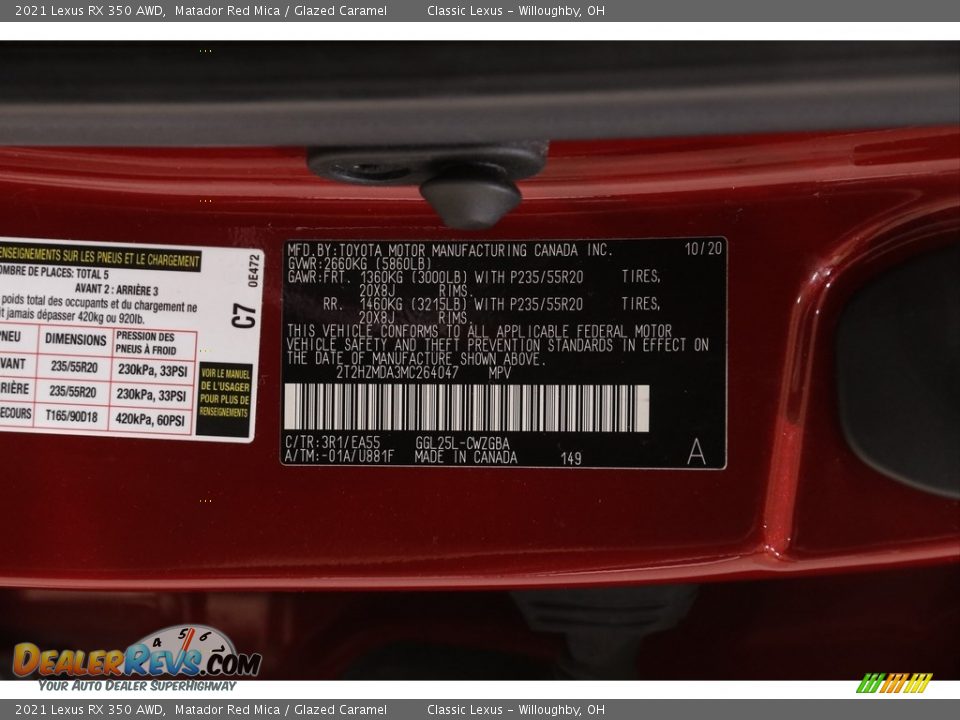The image size is (960, 720).
Task: Click the AVANT 2 : ARRIÈRE 3 text
Action: [x=116, y=289]
